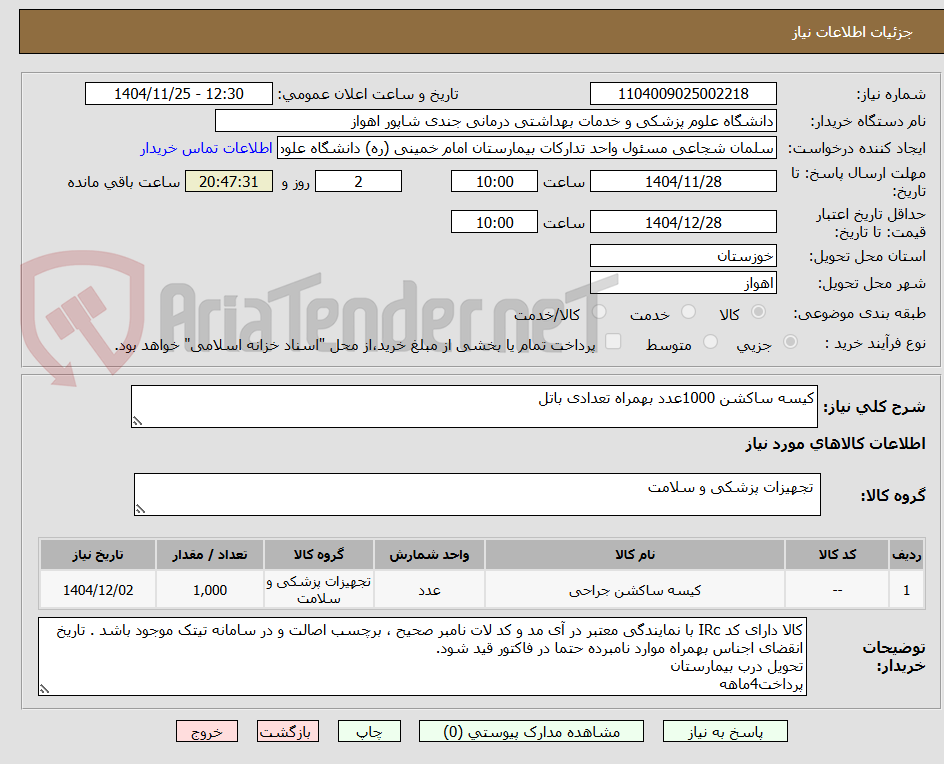Click the اطلاعات کالاهاي مورد نياز heading

[836, 444]
